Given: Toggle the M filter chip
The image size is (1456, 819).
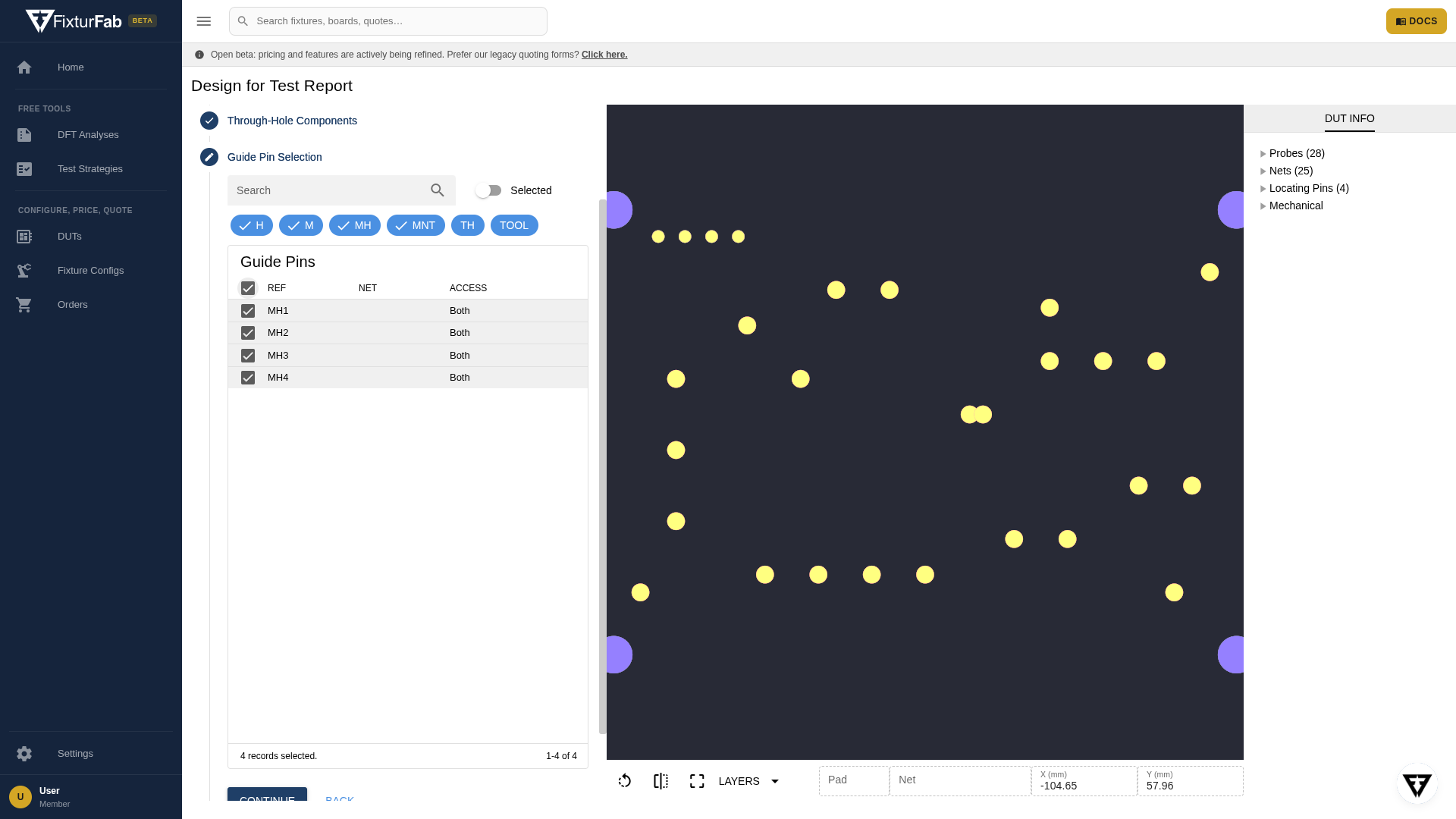Looking at the screenshot, I should 301,225.
